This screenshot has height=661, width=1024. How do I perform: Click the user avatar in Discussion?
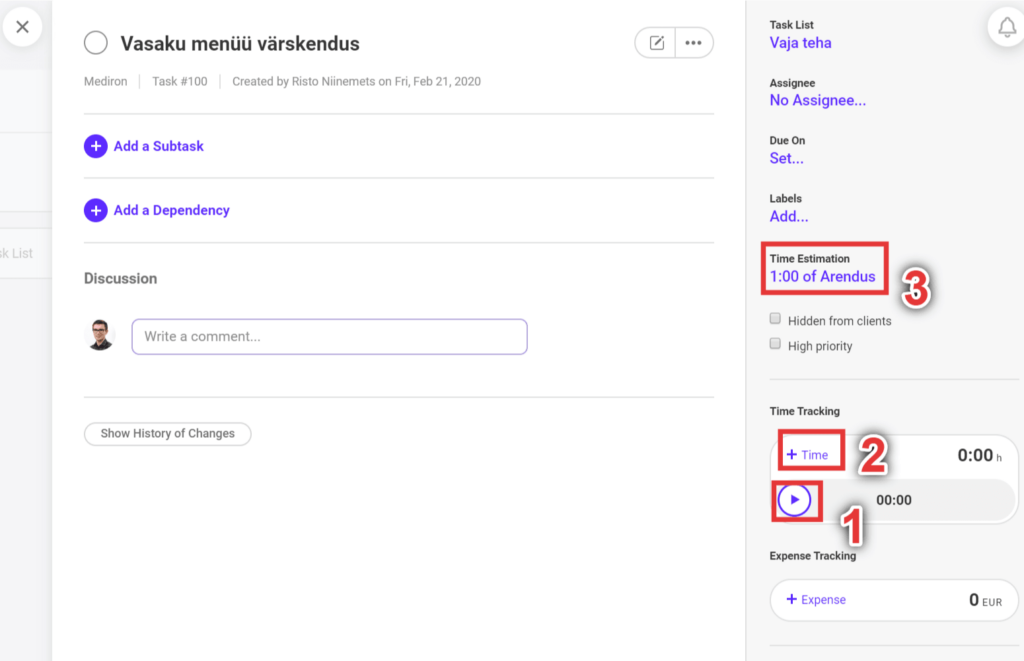100,335
